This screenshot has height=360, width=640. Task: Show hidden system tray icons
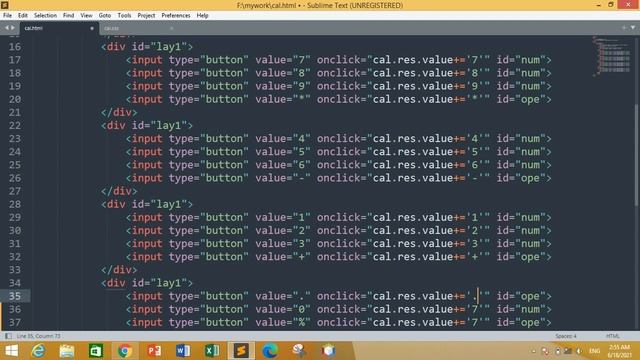pos(534,351)
